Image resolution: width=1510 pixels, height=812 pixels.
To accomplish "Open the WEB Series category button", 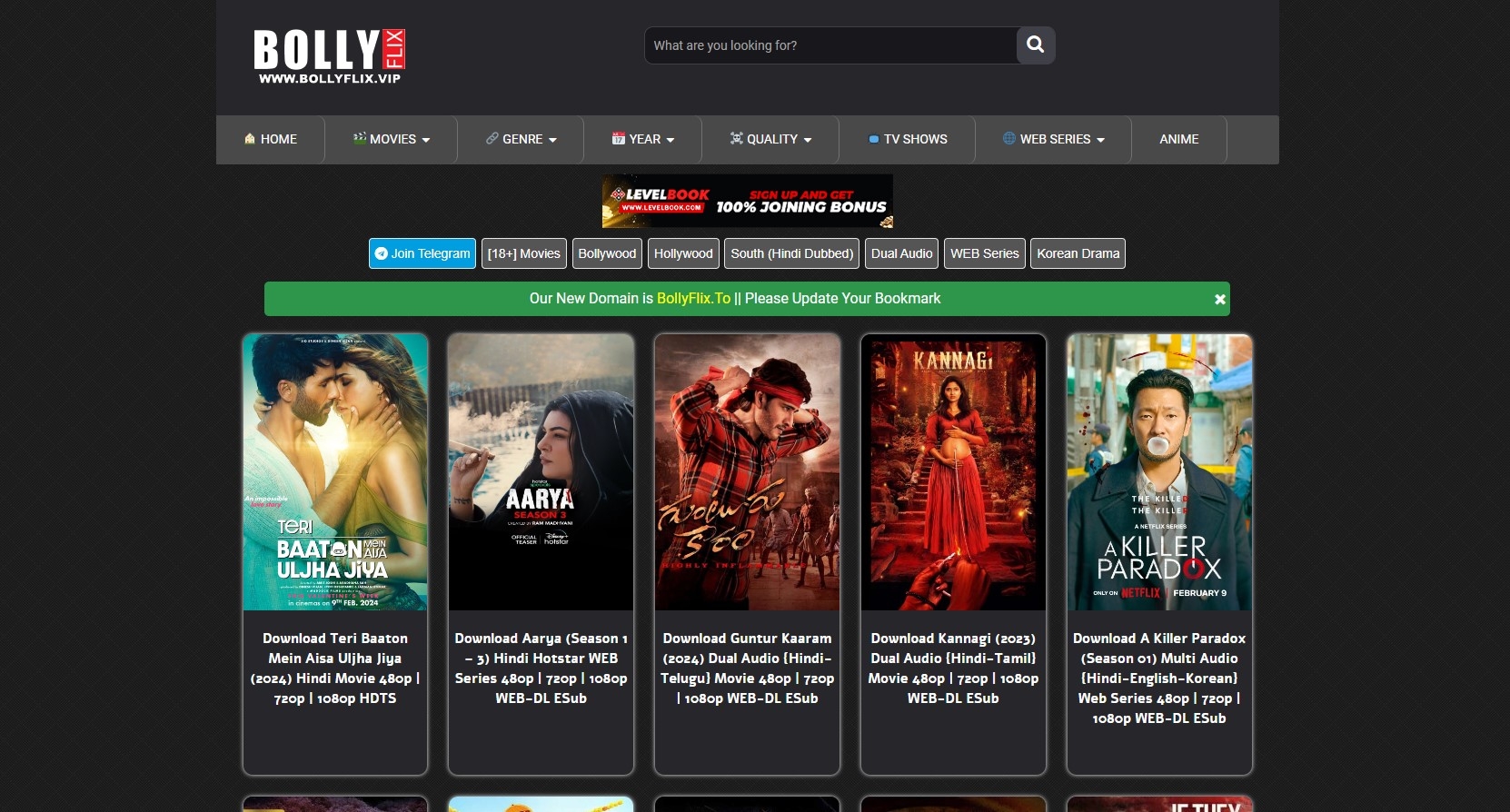I will 985,253.
